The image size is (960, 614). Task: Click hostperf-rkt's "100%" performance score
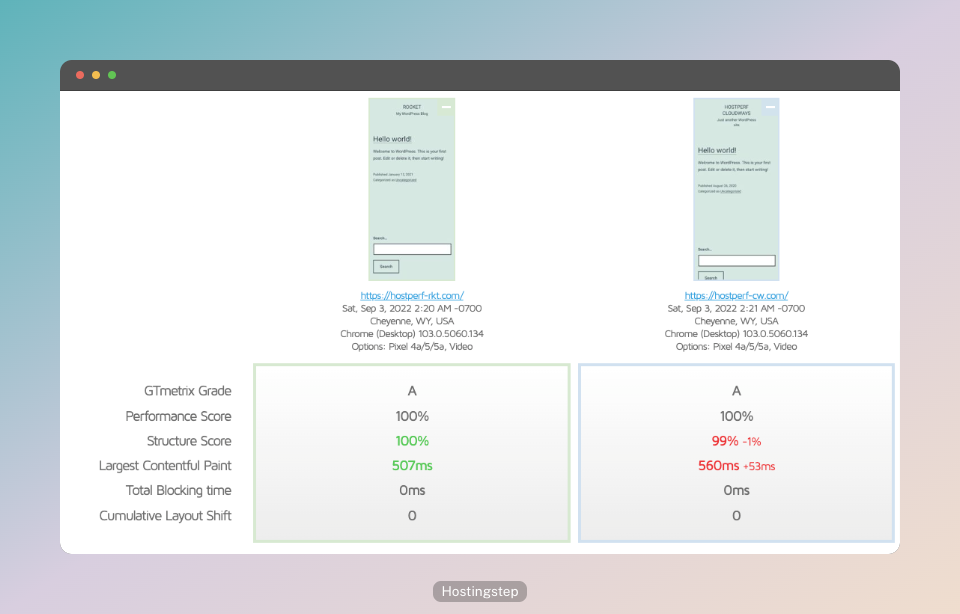point(412,416)
